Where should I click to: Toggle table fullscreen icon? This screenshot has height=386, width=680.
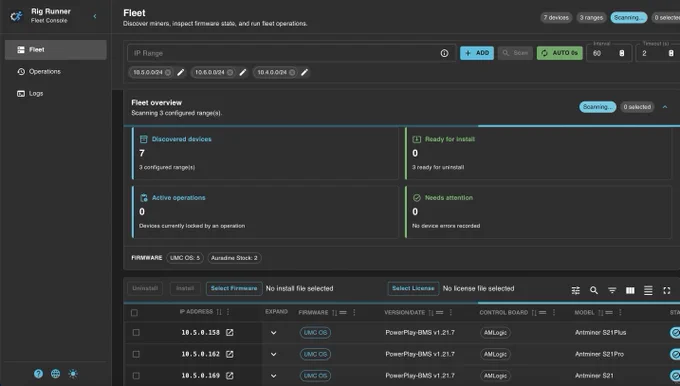(x=667, y=290)
